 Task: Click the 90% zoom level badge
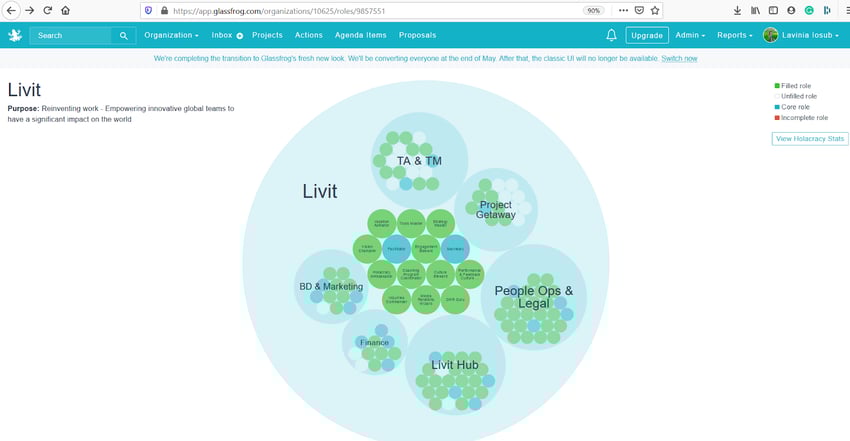click(x=594, y=10)
